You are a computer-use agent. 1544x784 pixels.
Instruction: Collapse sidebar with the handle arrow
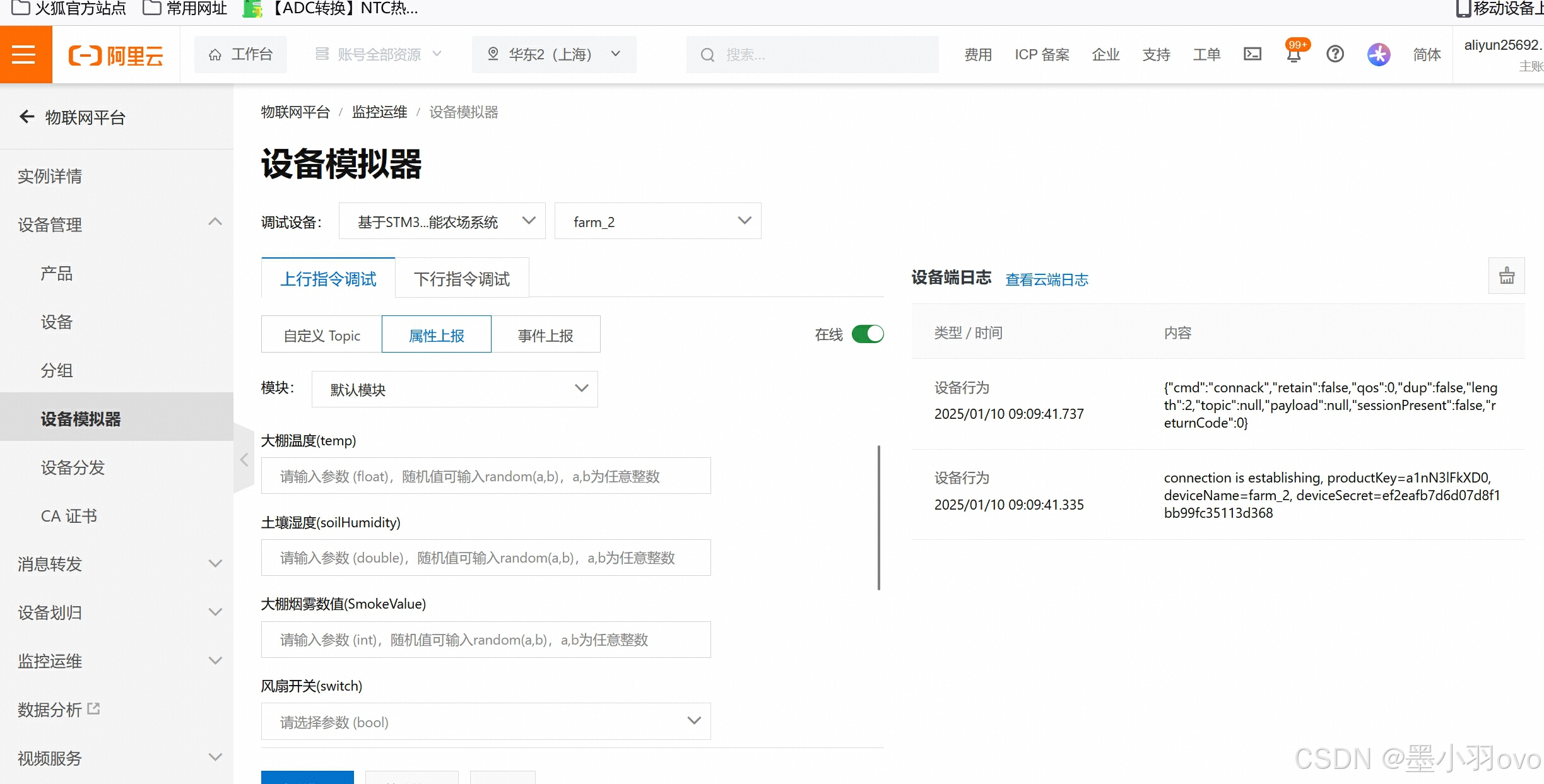coord(244,460)
